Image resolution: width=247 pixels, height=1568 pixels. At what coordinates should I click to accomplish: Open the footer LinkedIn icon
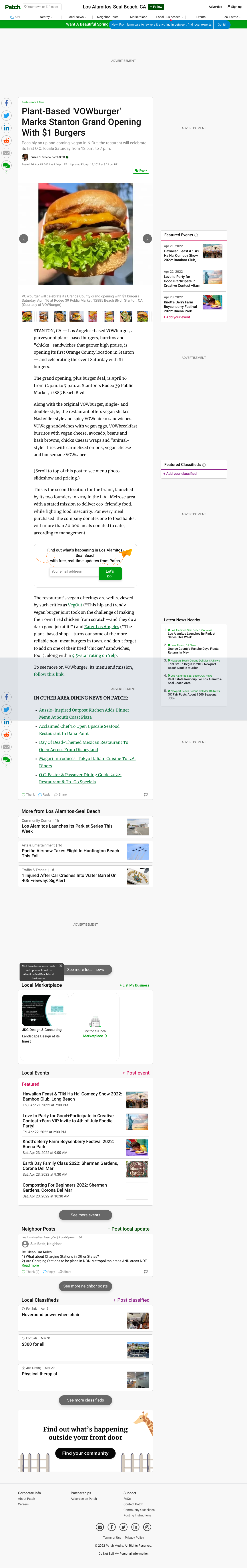tap(135, 1527)
